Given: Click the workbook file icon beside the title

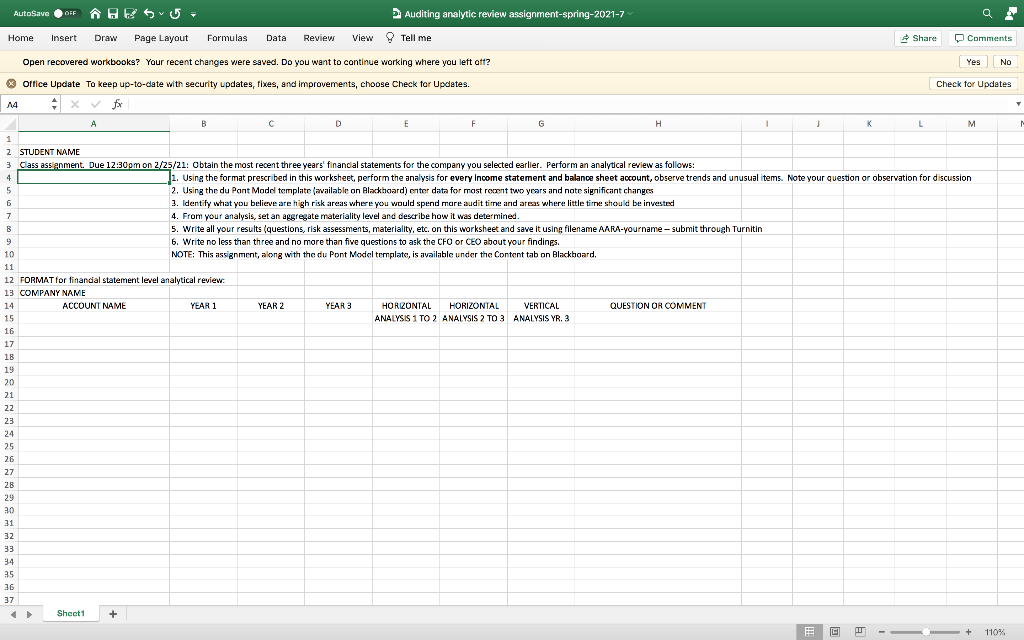Looking at the screenshot, I should [x=396, y=13].
